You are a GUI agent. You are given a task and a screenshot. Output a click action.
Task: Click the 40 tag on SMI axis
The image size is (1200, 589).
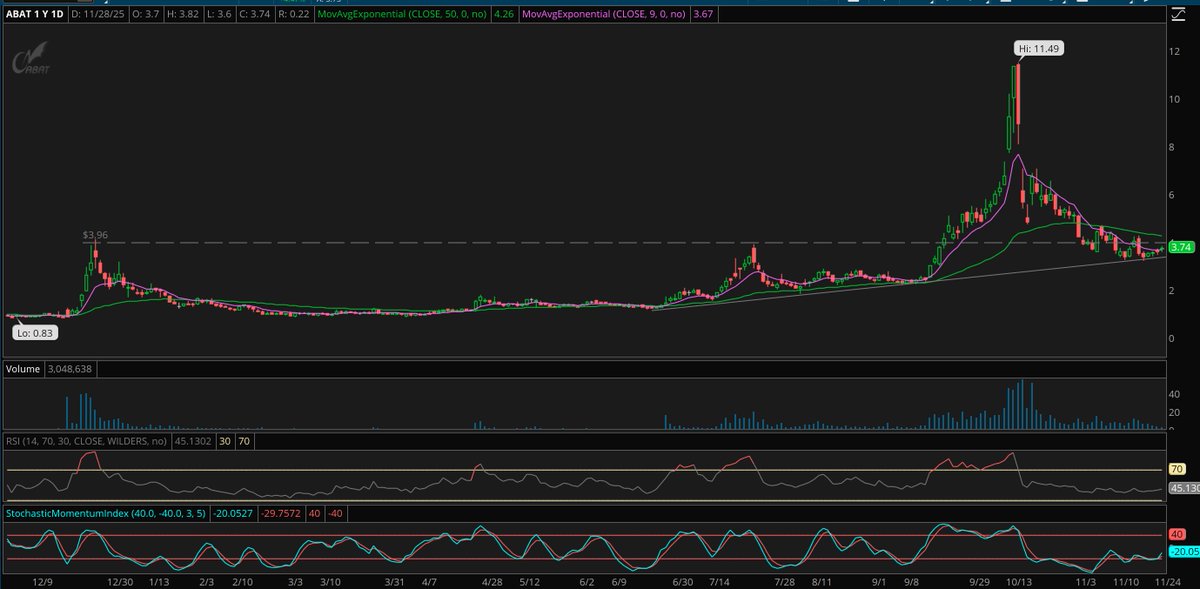pyautogui.click(x=1177, y=535)
